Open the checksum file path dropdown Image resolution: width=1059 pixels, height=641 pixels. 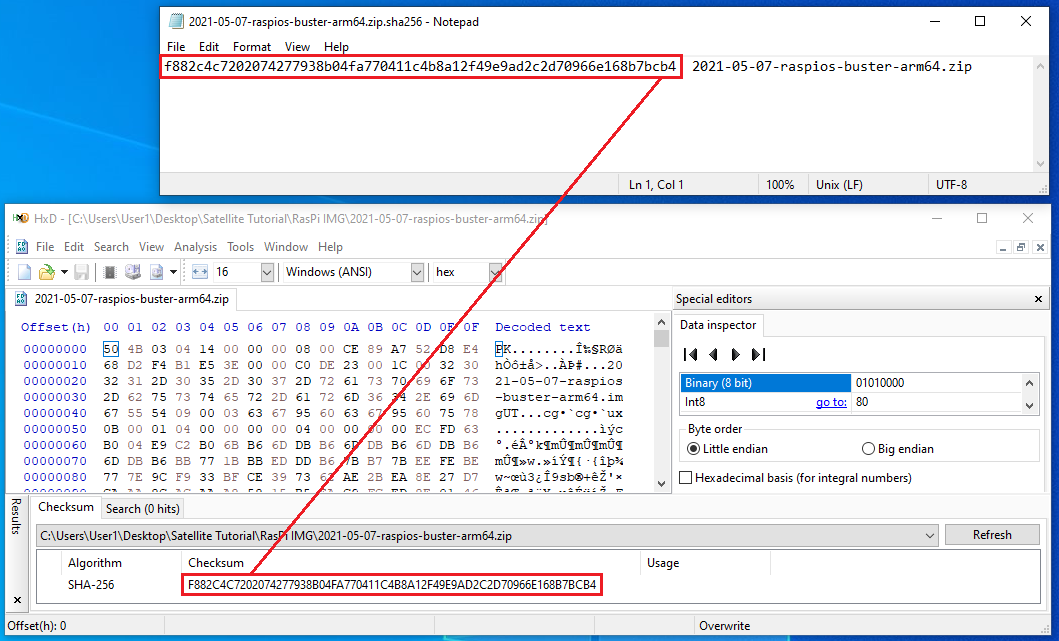coord(930,535)
